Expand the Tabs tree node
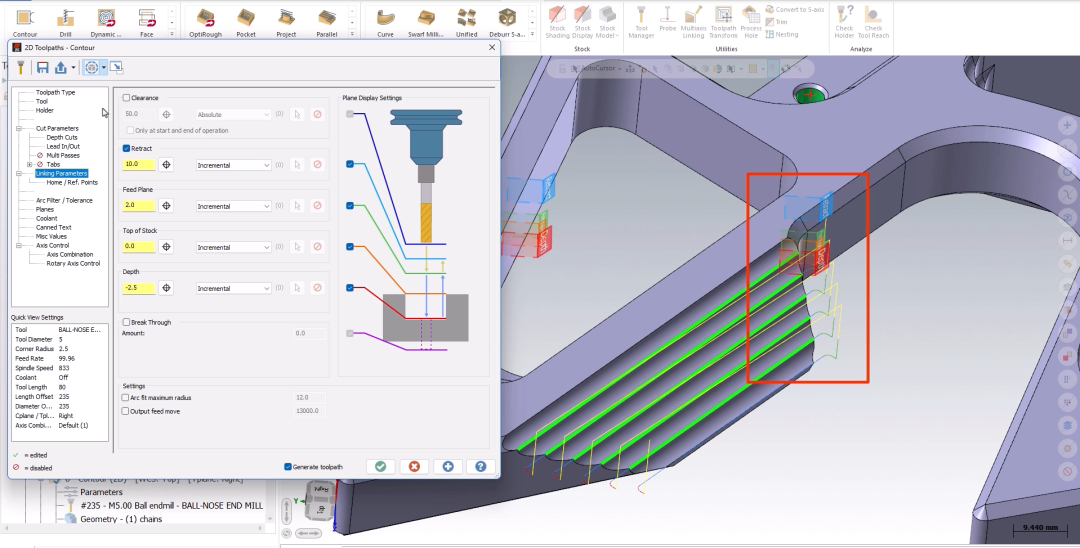 (x=29, y=165)
